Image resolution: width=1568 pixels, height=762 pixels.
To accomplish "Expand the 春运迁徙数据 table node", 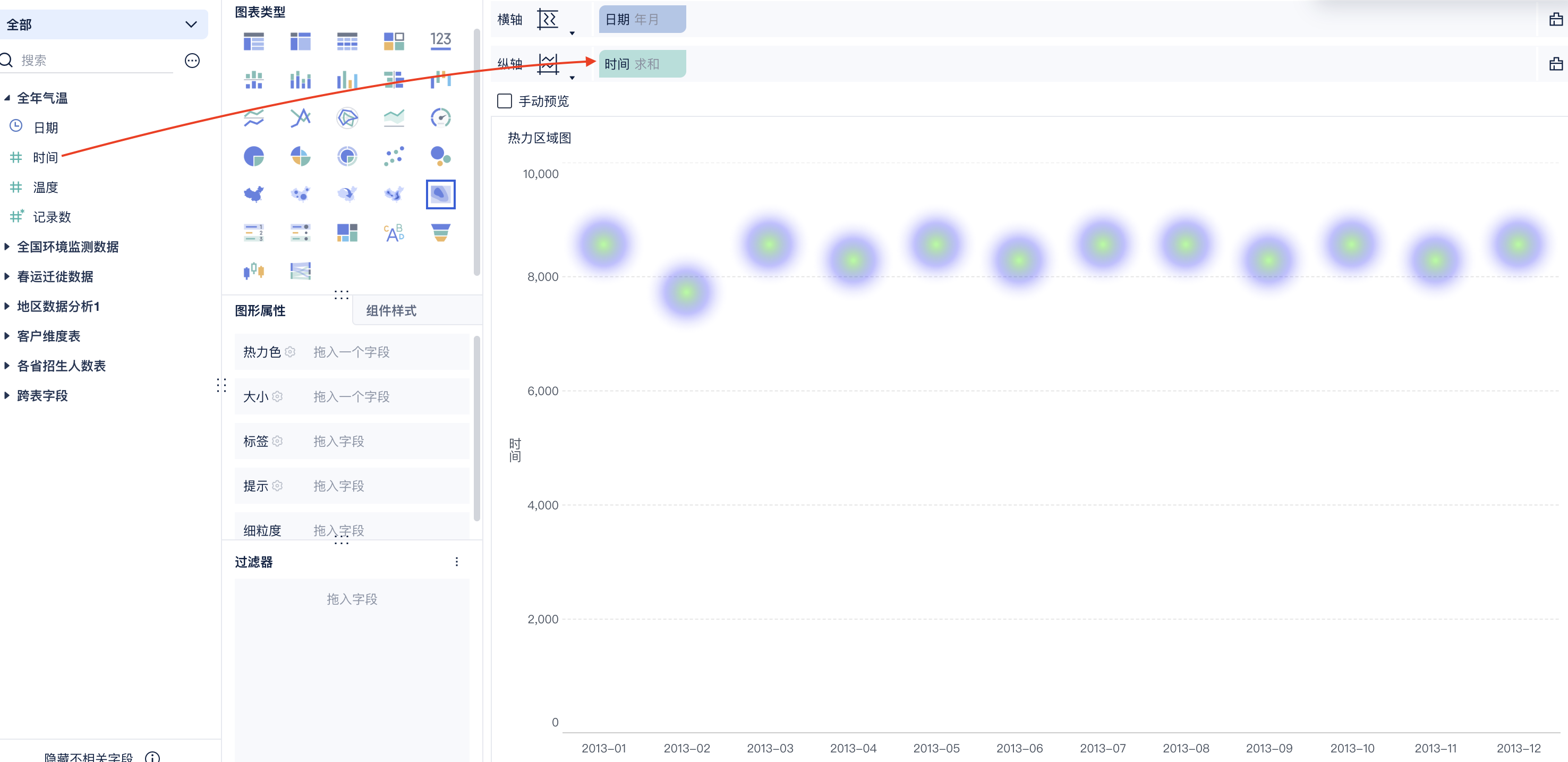I will (x=7, y=276).
